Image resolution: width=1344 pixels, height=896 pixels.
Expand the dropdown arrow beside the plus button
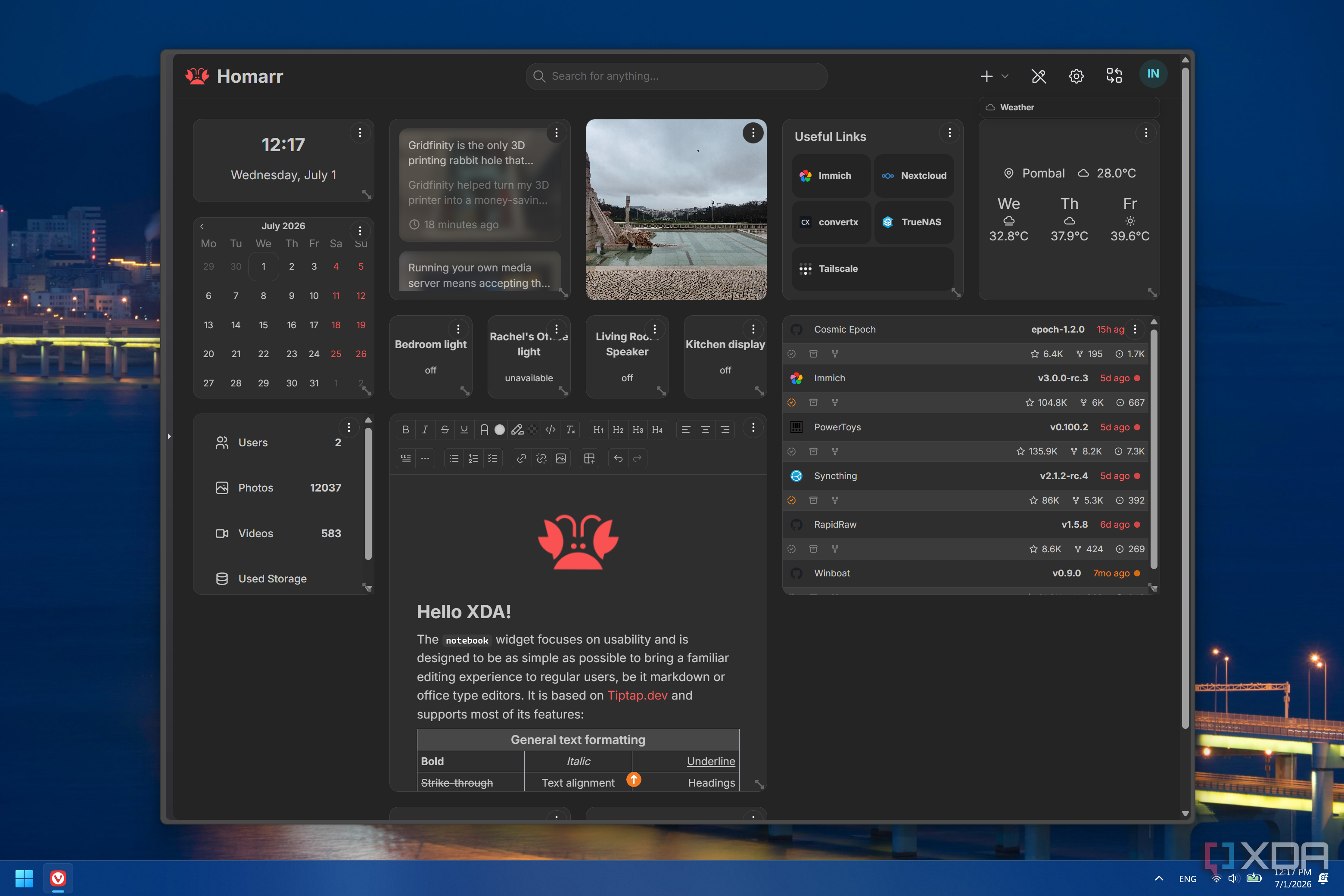click(1005, 76)
